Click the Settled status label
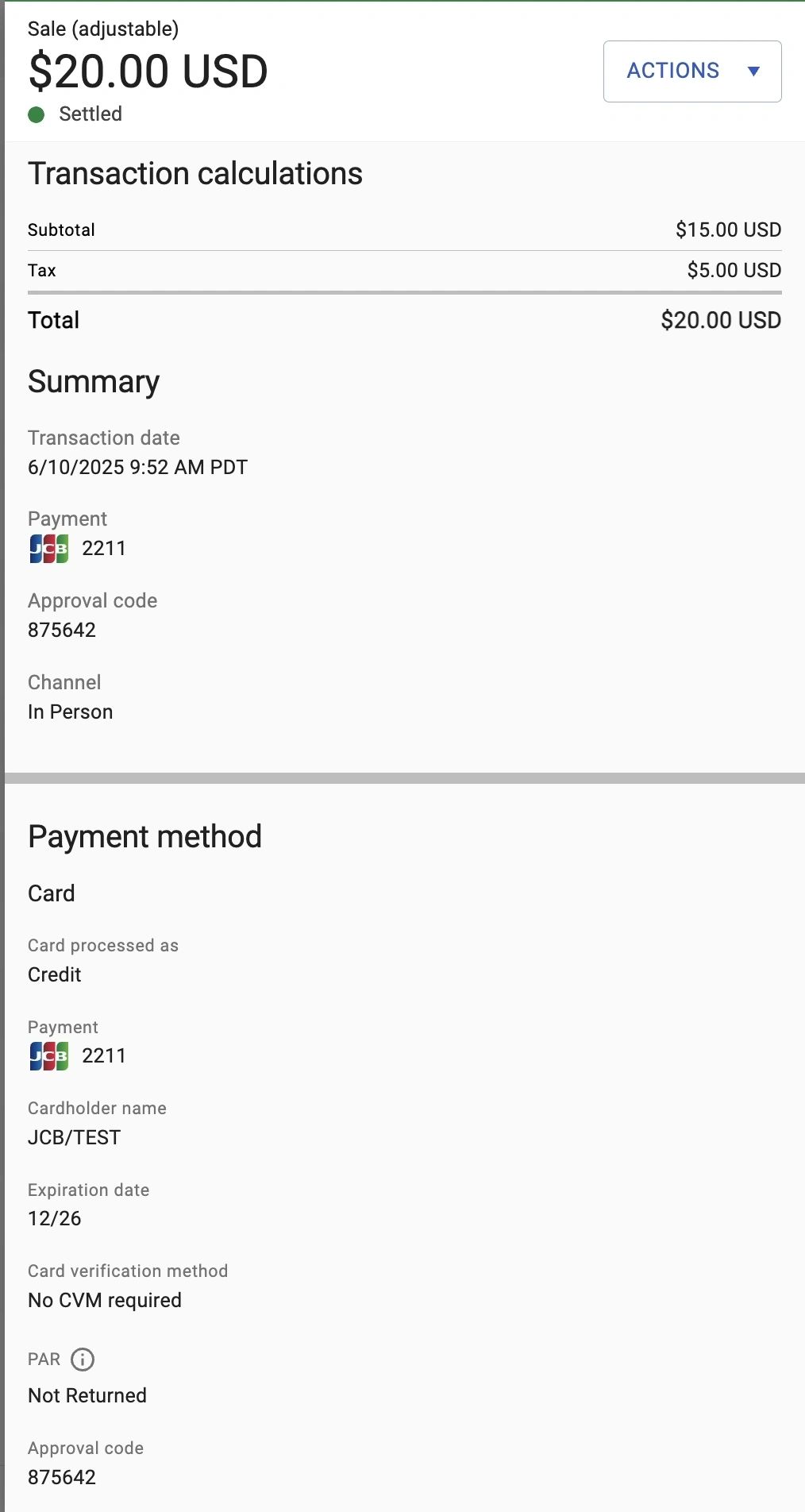The width and height of the screenshot is (805, 1512). pyautogui.click(x=91, y=114)
